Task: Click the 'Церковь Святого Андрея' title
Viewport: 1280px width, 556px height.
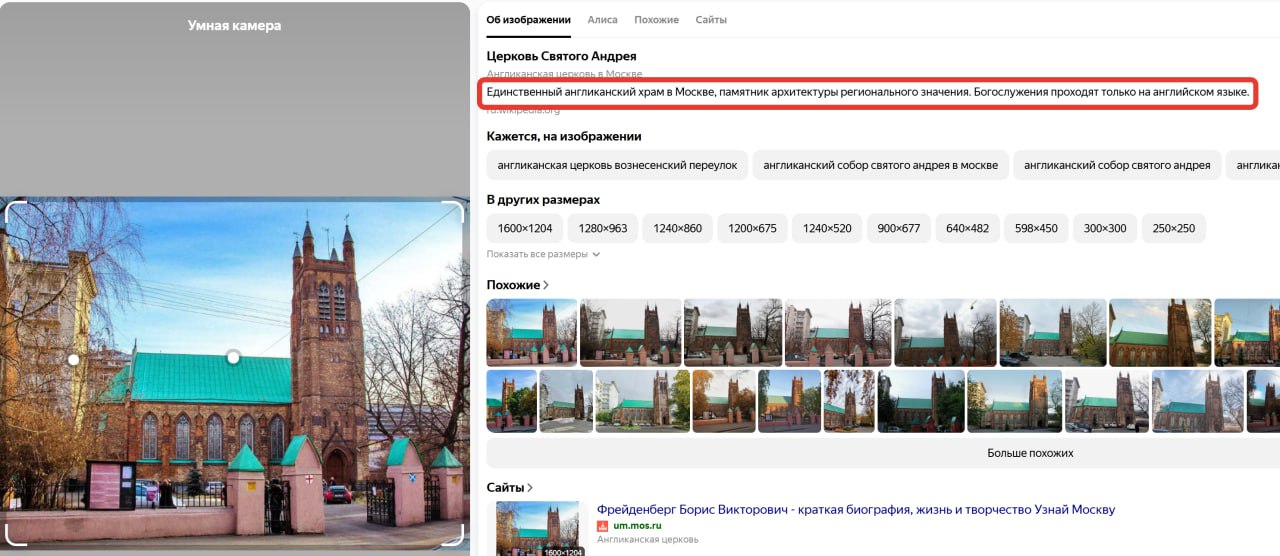Action: pos(561,56)
